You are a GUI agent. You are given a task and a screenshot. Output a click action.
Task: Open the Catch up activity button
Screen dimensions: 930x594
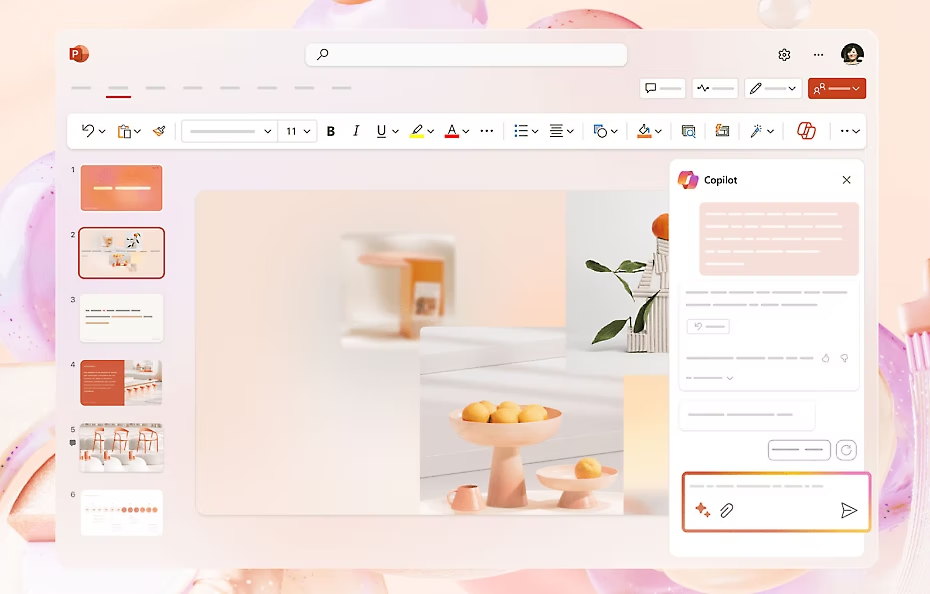pos(715,88)
